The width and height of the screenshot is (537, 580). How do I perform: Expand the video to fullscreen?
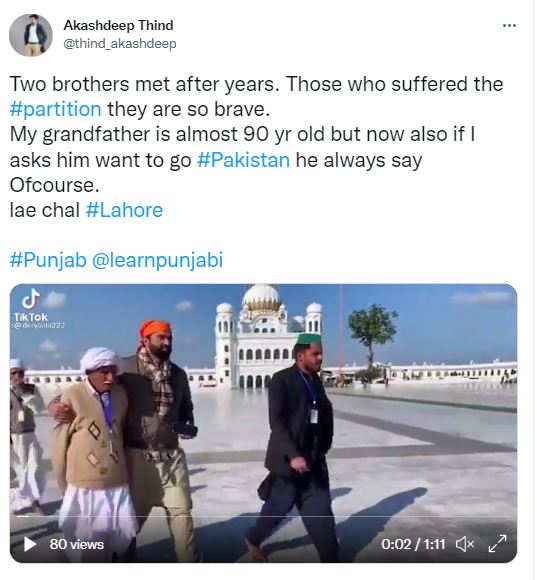point(497,544)
